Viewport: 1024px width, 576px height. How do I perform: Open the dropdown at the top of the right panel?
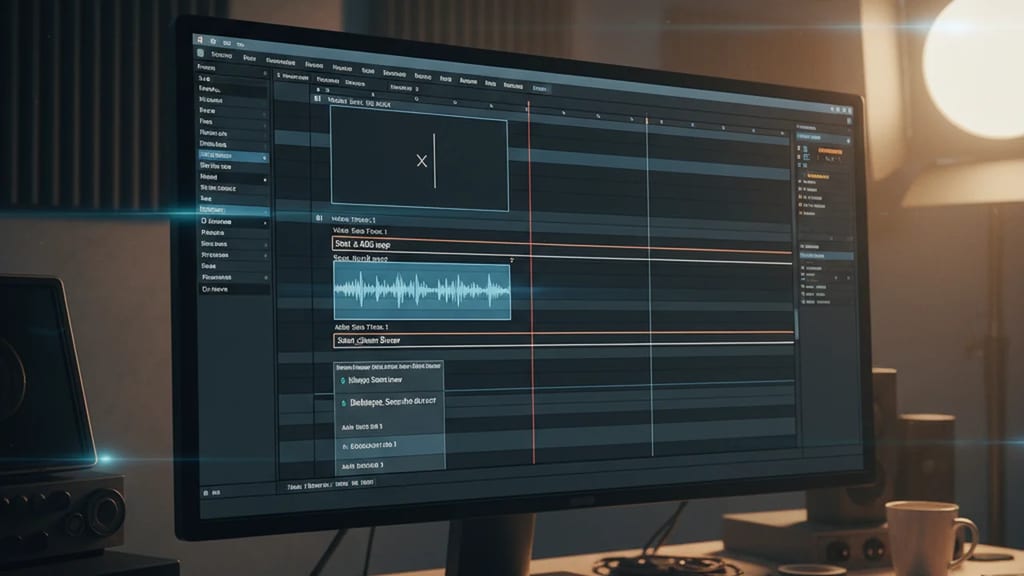click(x=823, y=138)
